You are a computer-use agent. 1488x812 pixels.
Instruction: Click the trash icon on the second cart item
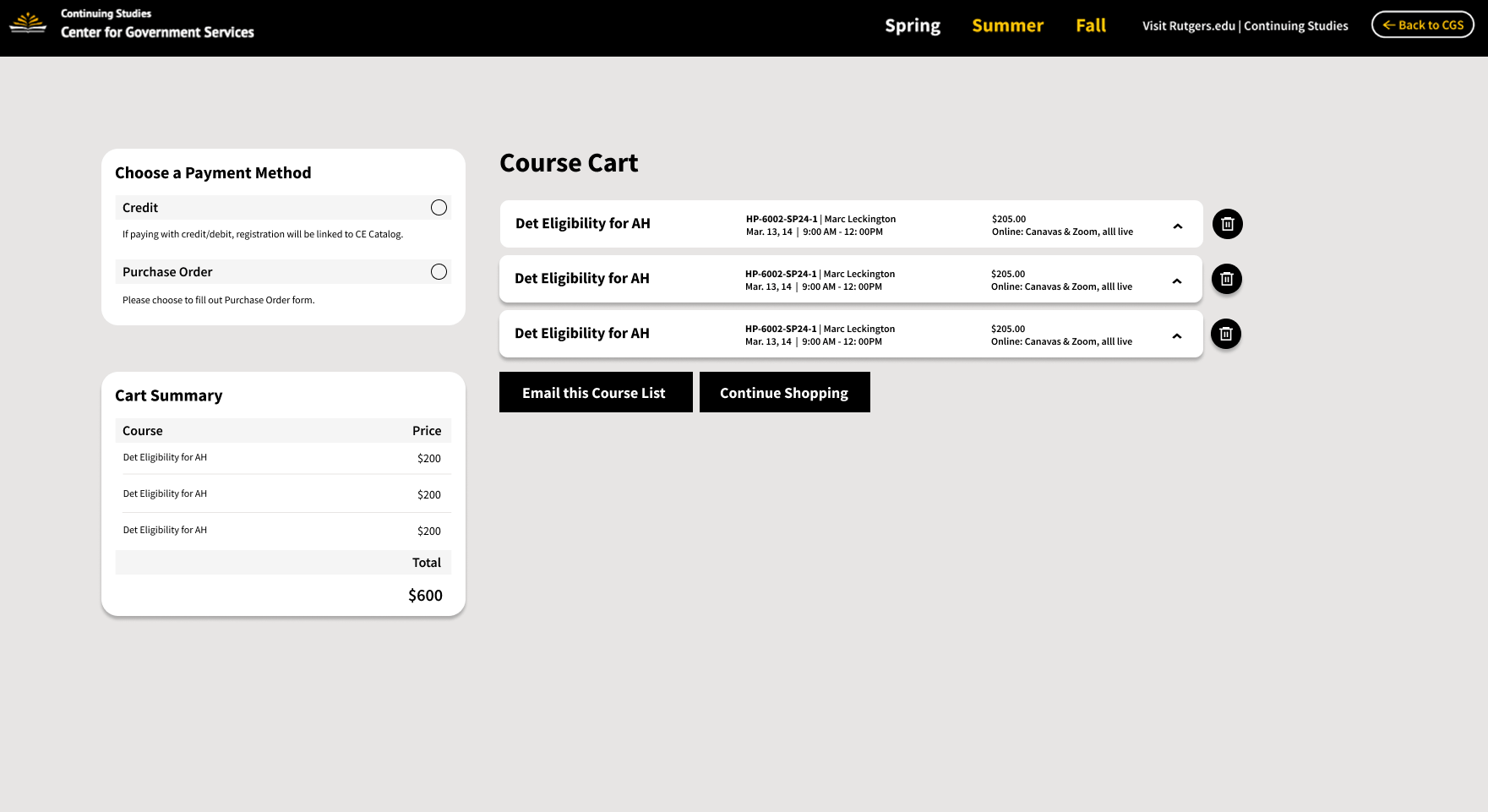click(1227, 279)
